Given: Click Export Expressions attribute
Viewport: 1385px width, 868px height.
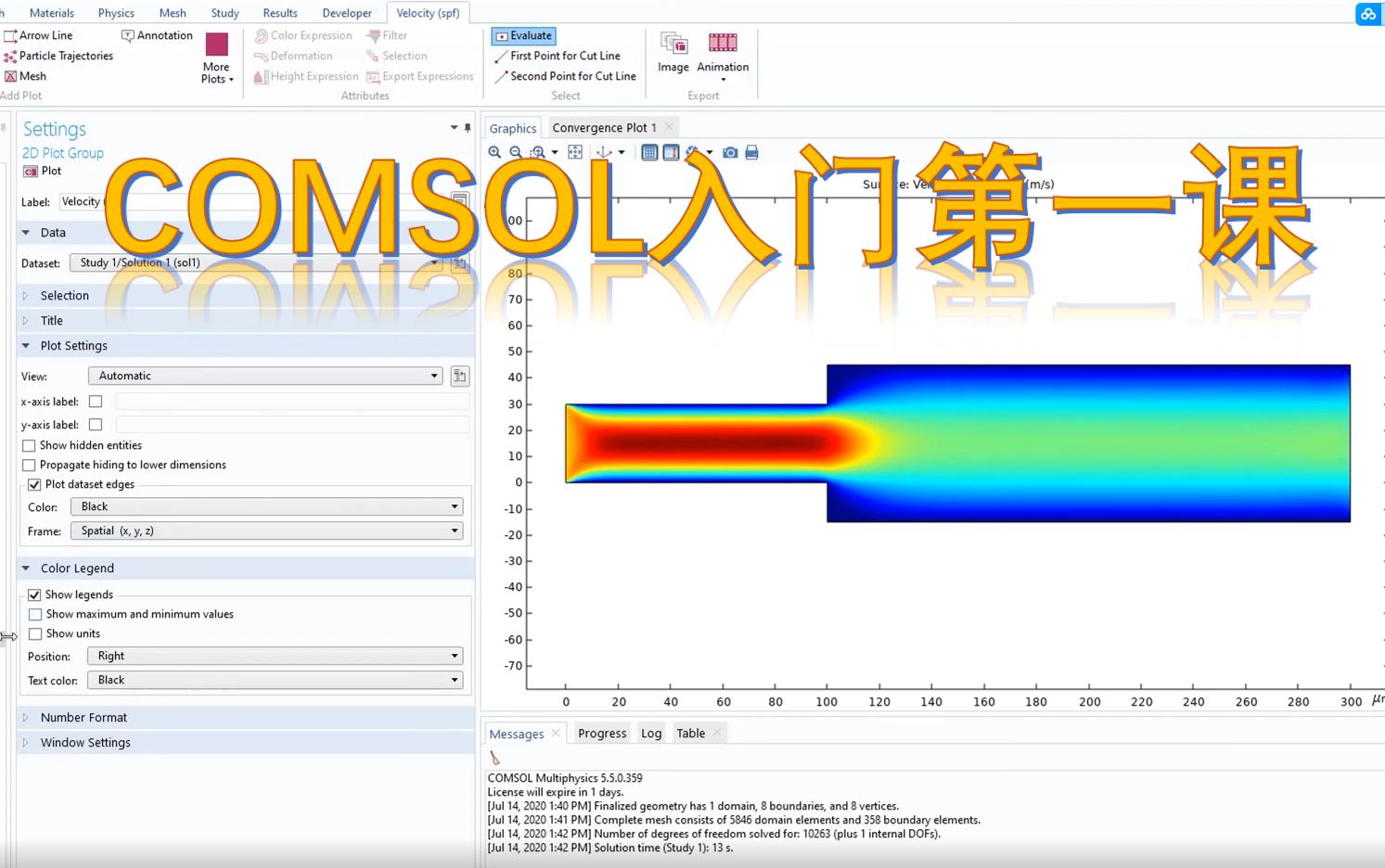Looking at the screenshot, I should point(420,76).
